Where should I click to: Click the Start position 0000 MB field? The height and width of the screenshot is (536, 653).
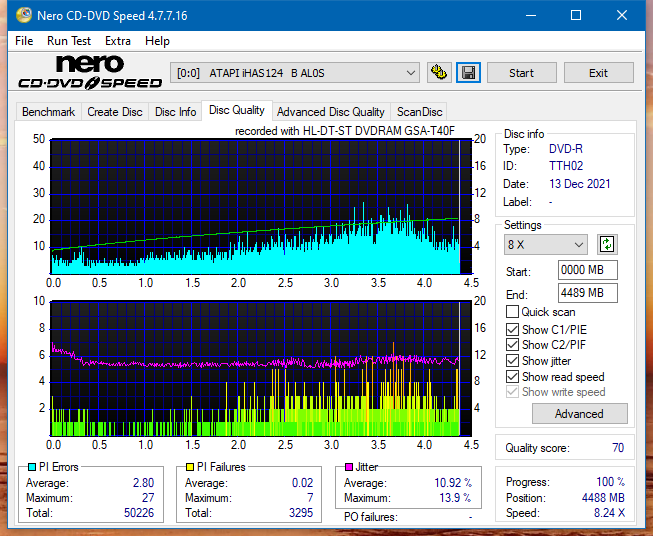(x=587, y=270)
